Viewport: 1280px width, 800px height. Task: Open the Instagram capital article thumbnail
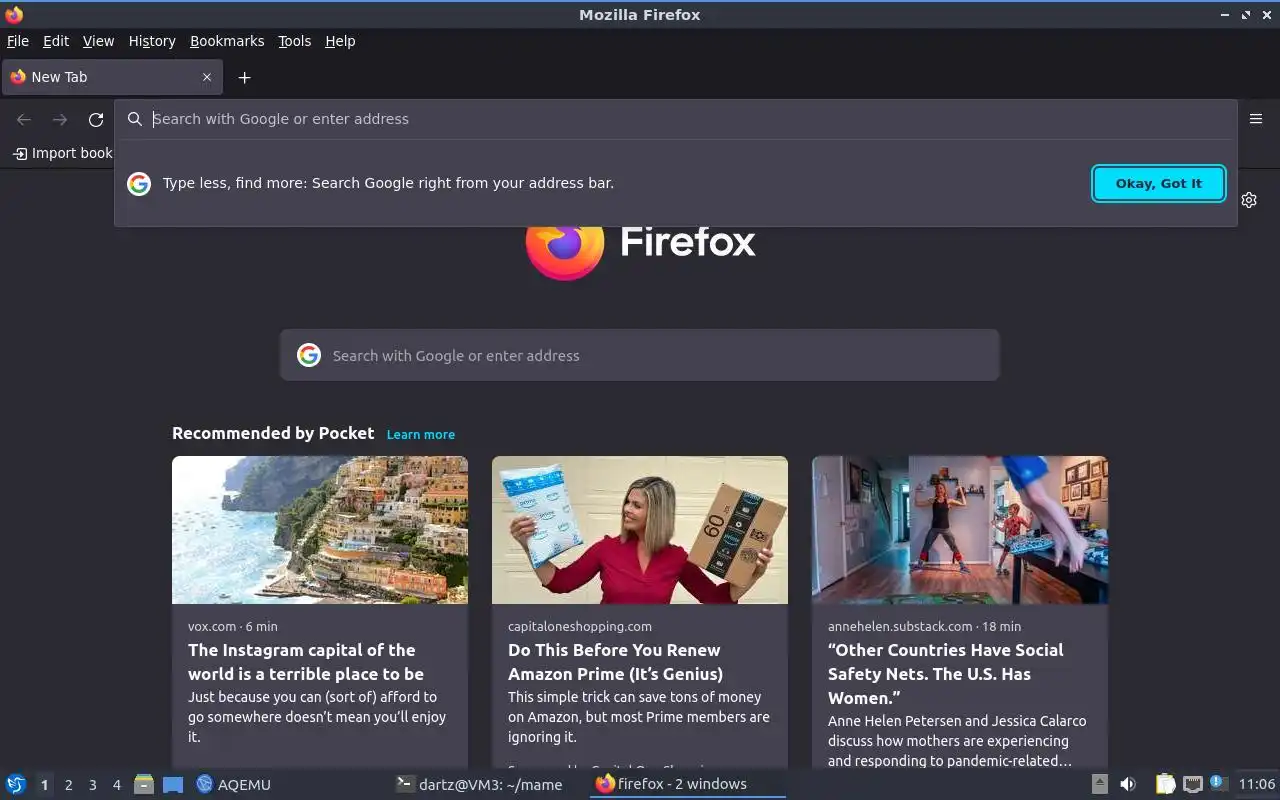pos(320,530)
